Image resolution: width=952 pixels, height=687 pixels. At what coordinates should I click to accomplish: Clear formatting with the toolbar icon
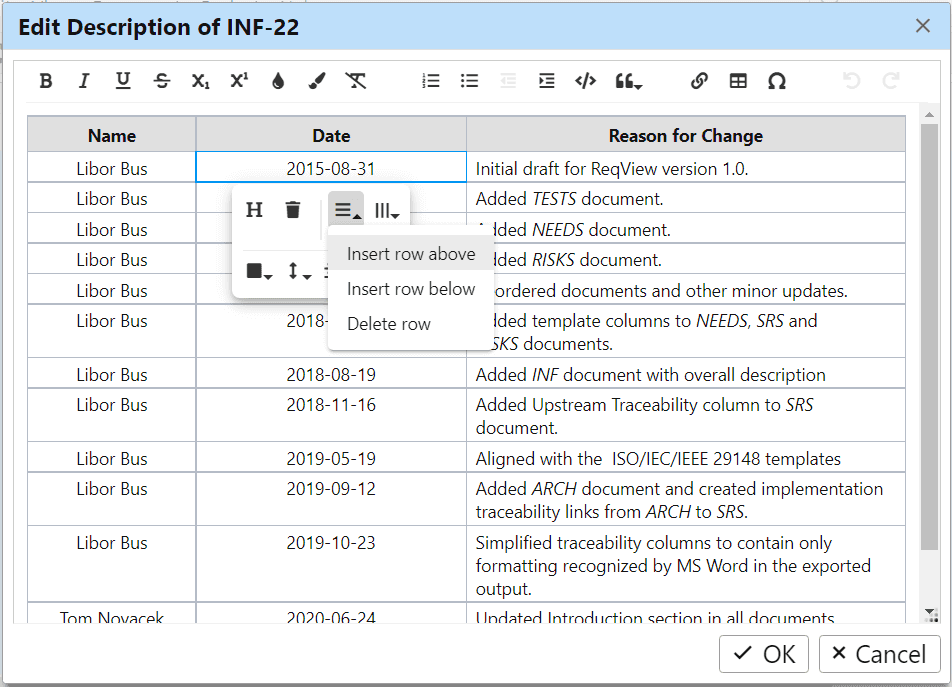click(x=356, y=81)
